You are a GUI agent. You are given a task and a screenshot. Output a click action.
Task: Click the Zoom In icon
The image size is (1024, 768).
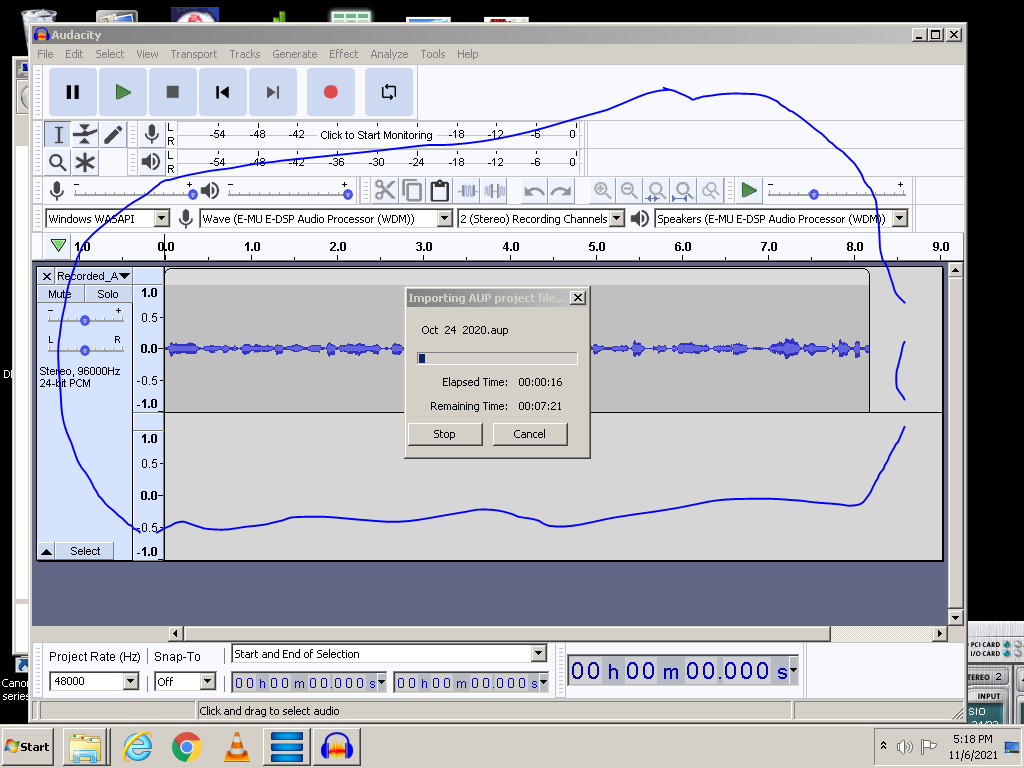coord(602,191)
